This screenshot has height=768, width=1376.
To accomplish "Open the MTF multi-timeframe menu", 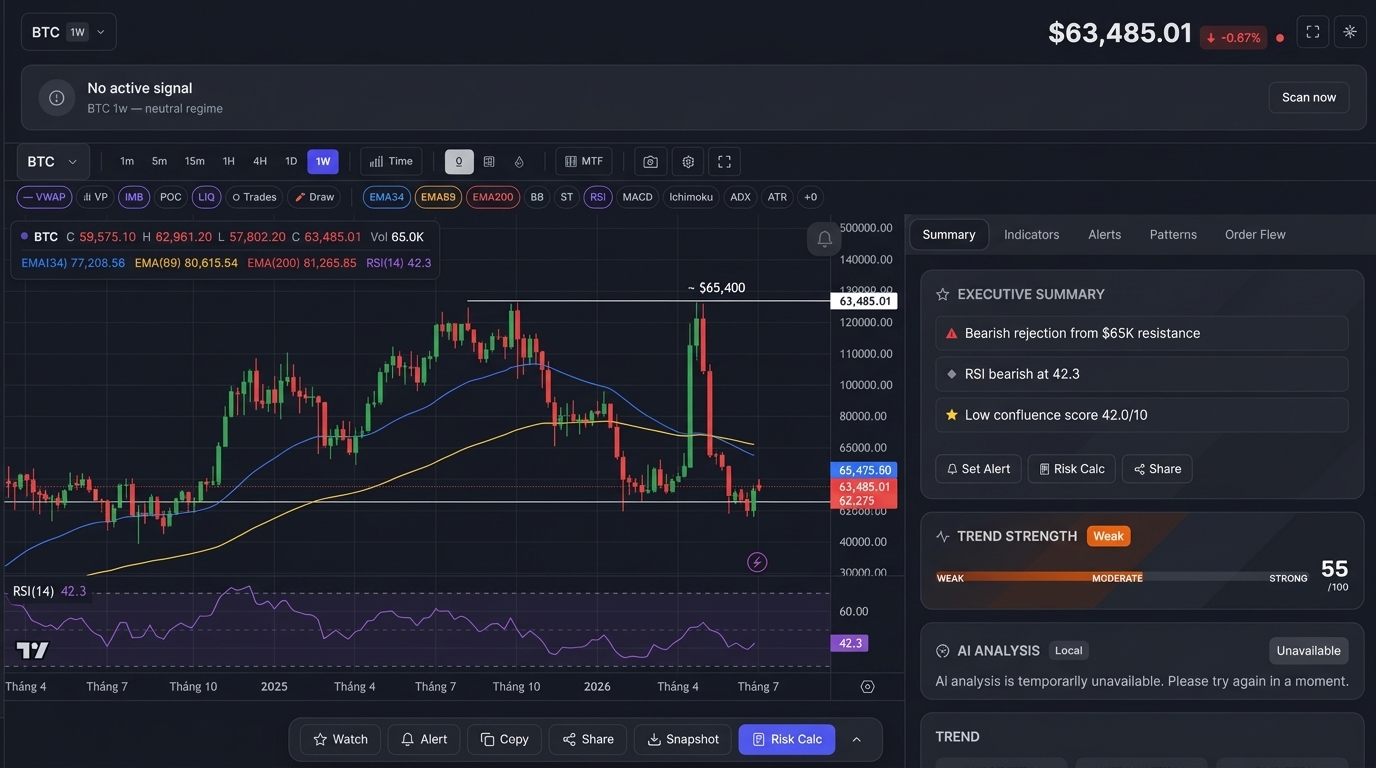I will pos(584,162).
